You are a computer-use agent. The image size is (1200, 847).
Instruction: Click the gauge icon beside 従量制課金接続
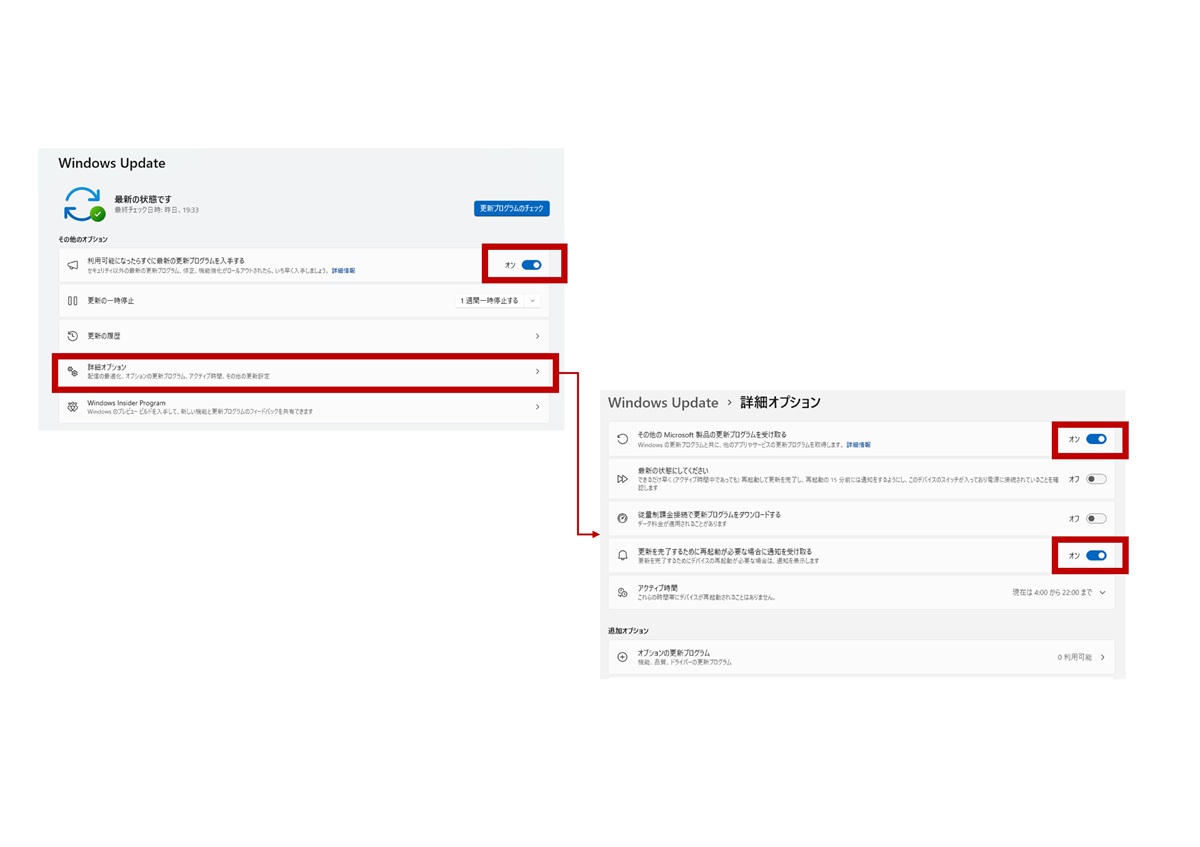622,518
